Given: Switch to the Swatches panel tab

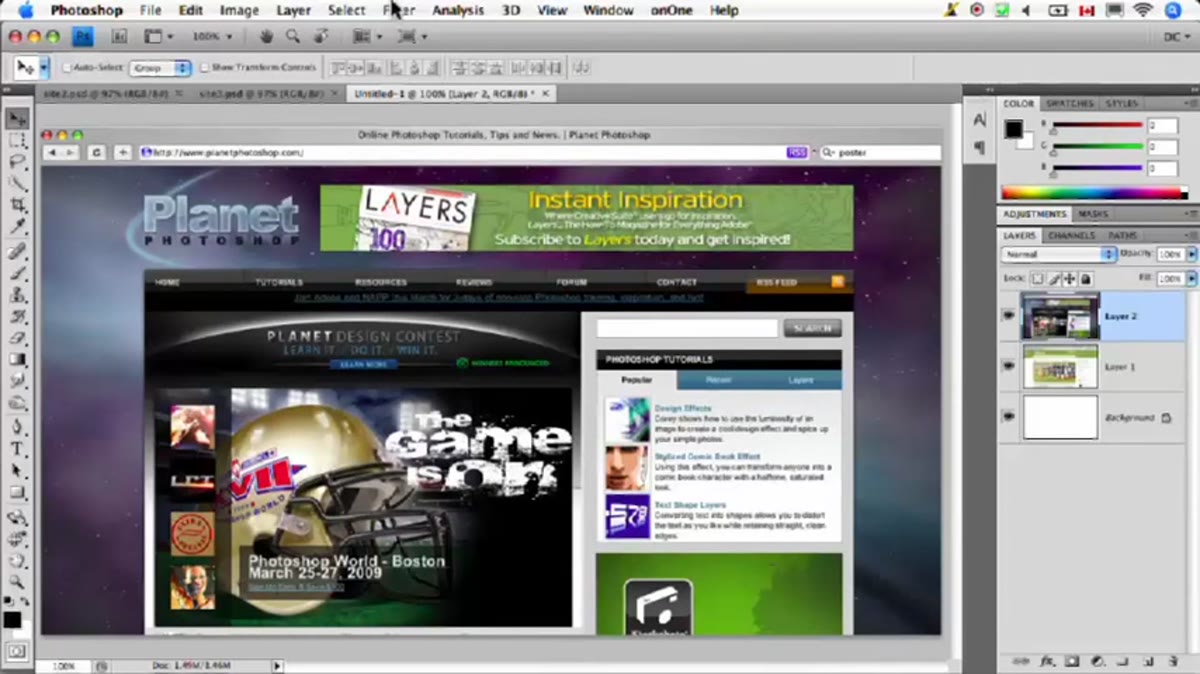Looking at the screenshot, I should tap(1069, 103).
